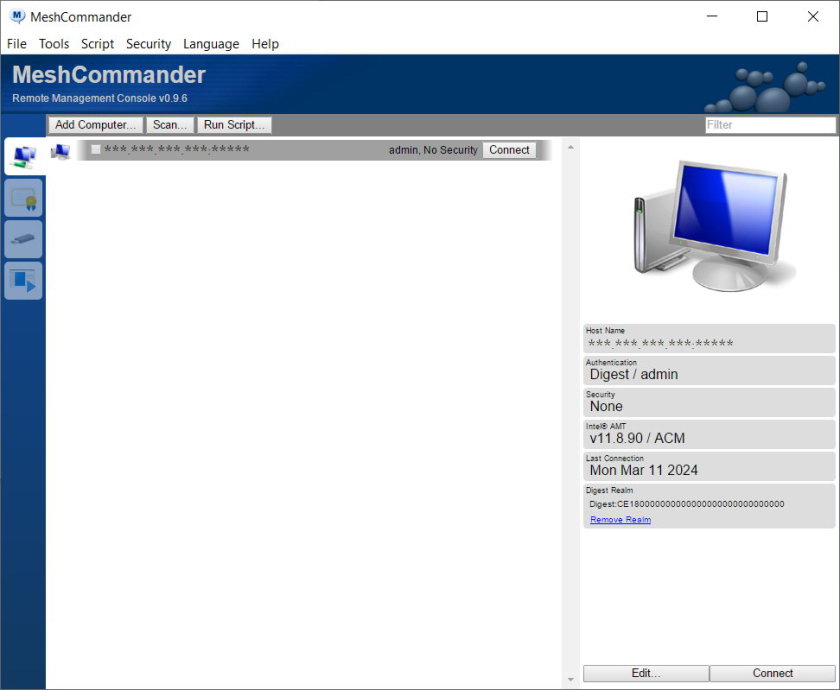Expand the Help menu

pos(265,44)
